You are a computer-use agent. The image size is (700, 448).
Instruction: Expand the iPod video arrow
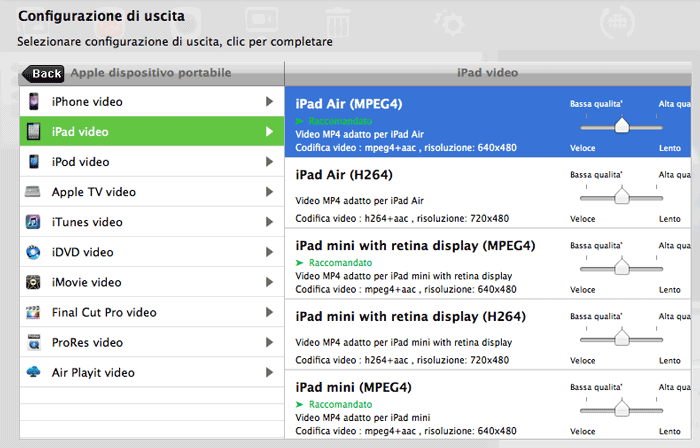pyautogui.click(x=269, y=162)
